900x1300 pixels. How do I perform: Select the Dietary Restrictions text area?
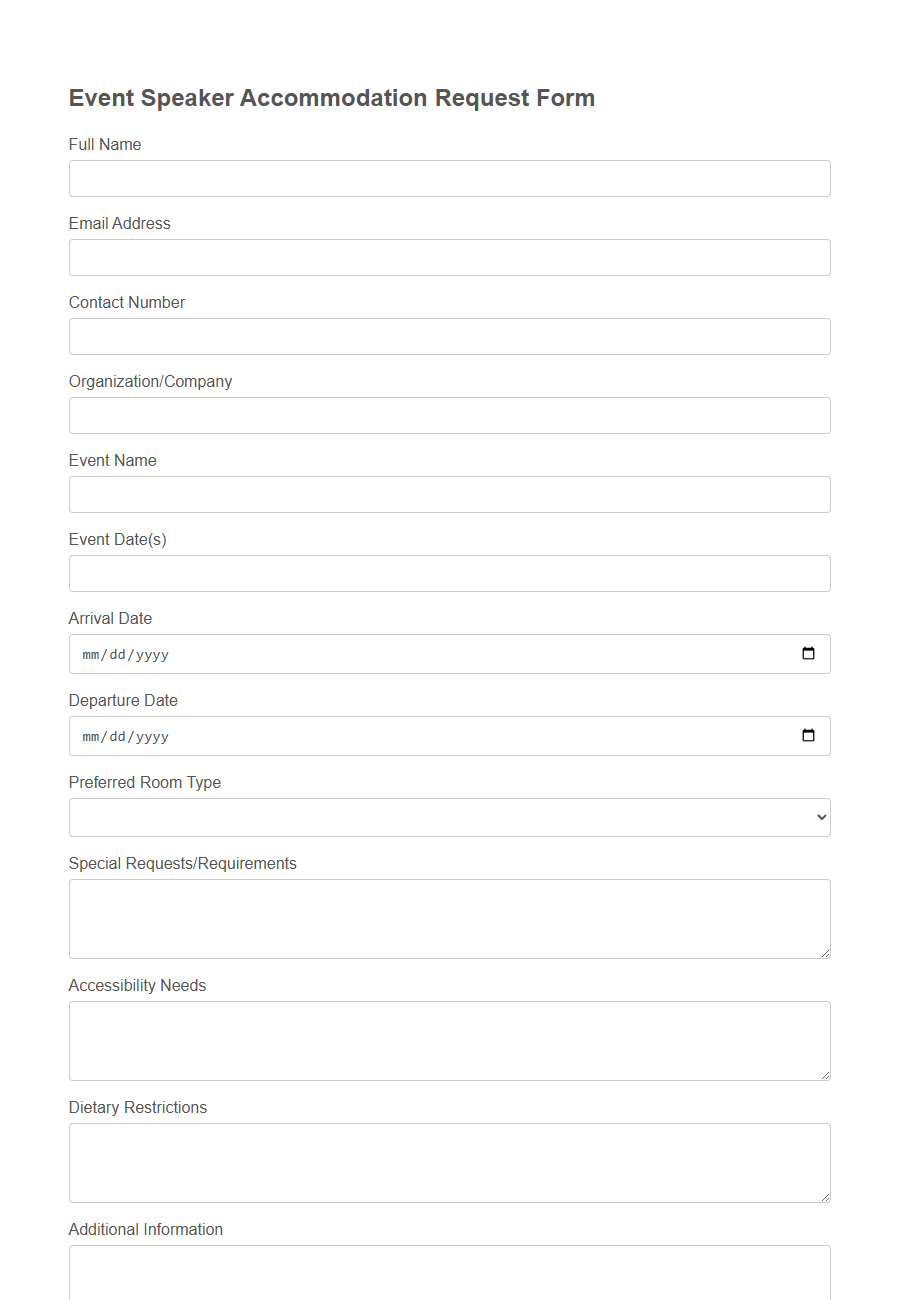[x=450, y=1162]
